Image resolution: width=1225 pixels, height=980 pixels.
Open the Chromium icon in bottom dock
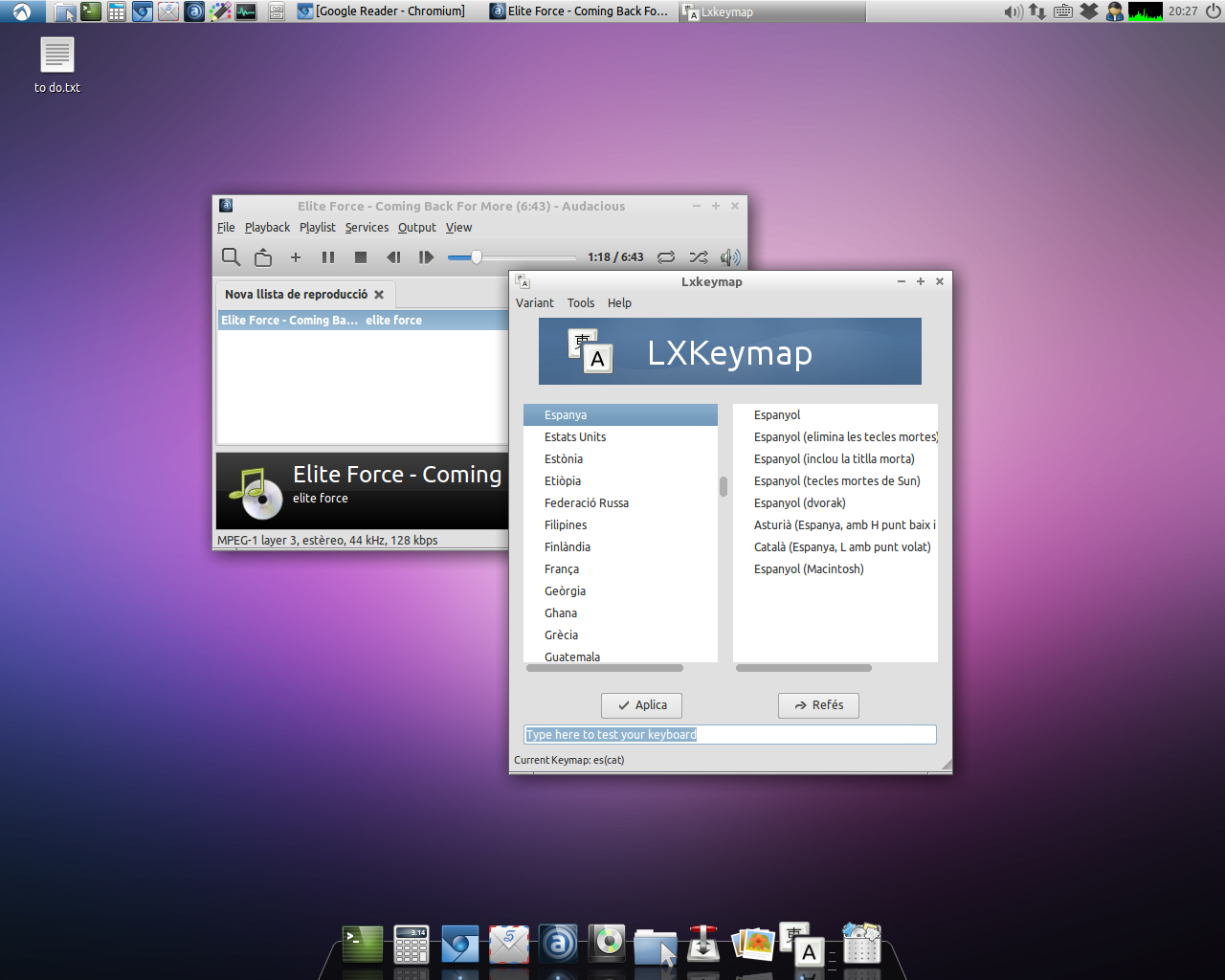[459, 945]
